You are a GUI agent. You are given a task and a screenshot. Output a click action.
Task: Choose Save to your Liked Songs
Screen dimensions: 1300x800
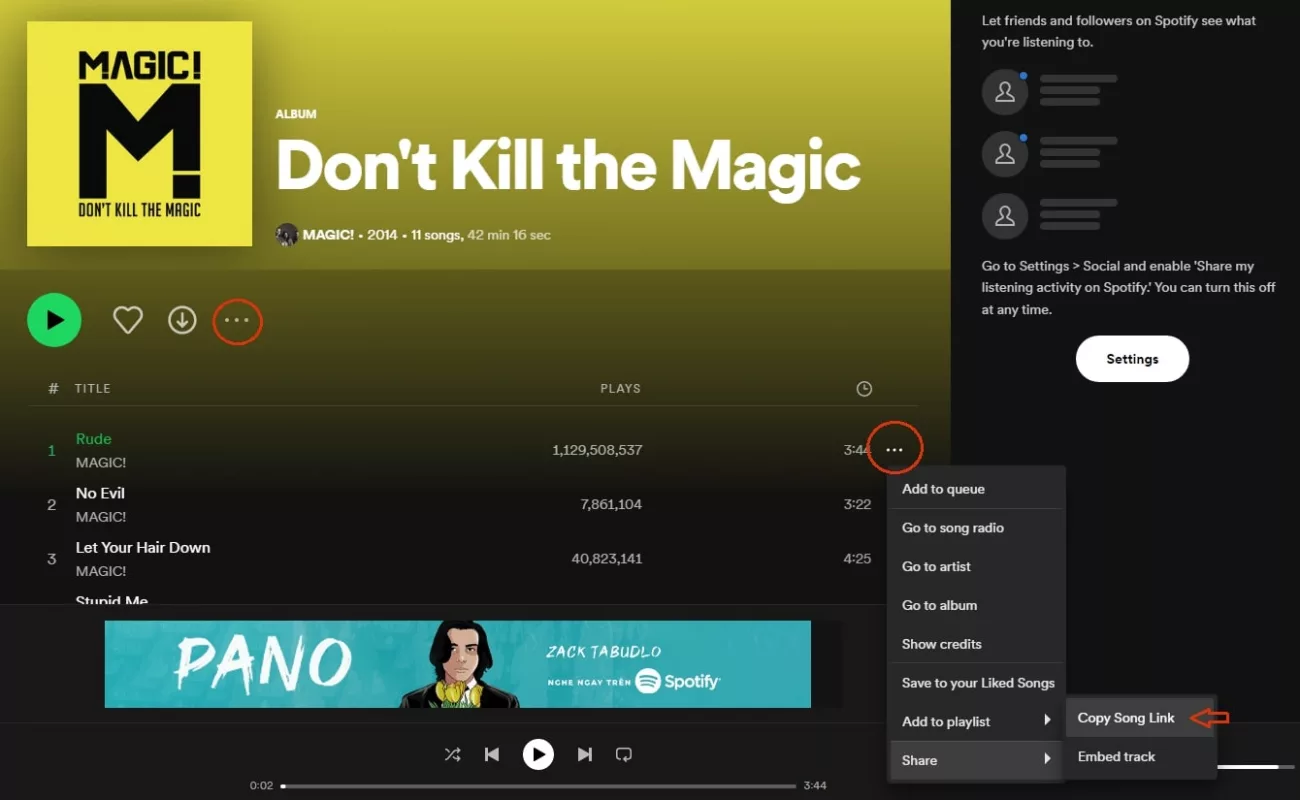pyautogui.click(x=976, y=683)
